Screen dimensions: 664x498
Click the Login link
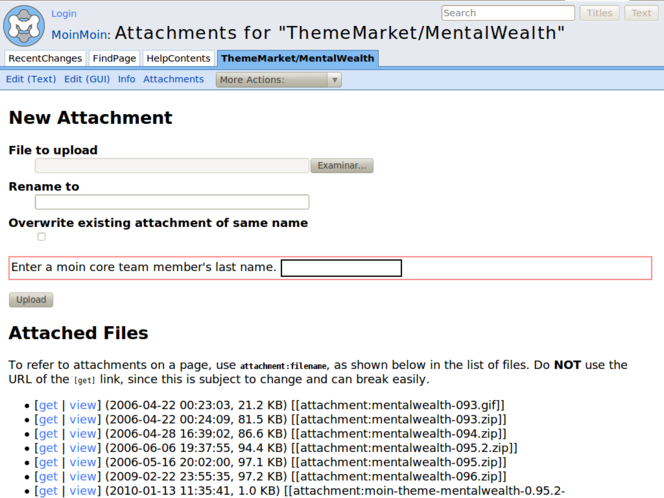pyautogui.click(x=64, y=14)
